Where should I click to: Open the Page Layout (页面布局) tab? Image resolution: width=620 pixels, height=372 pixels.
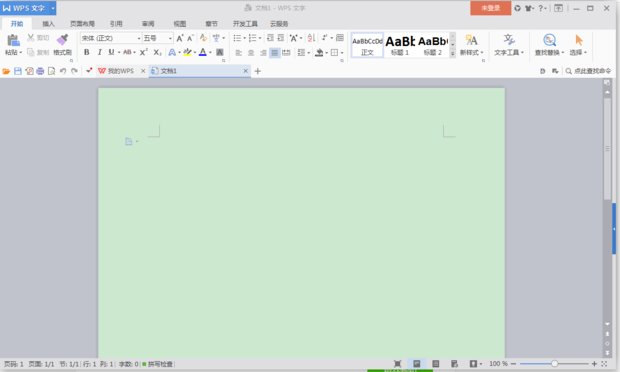(82, 24)
